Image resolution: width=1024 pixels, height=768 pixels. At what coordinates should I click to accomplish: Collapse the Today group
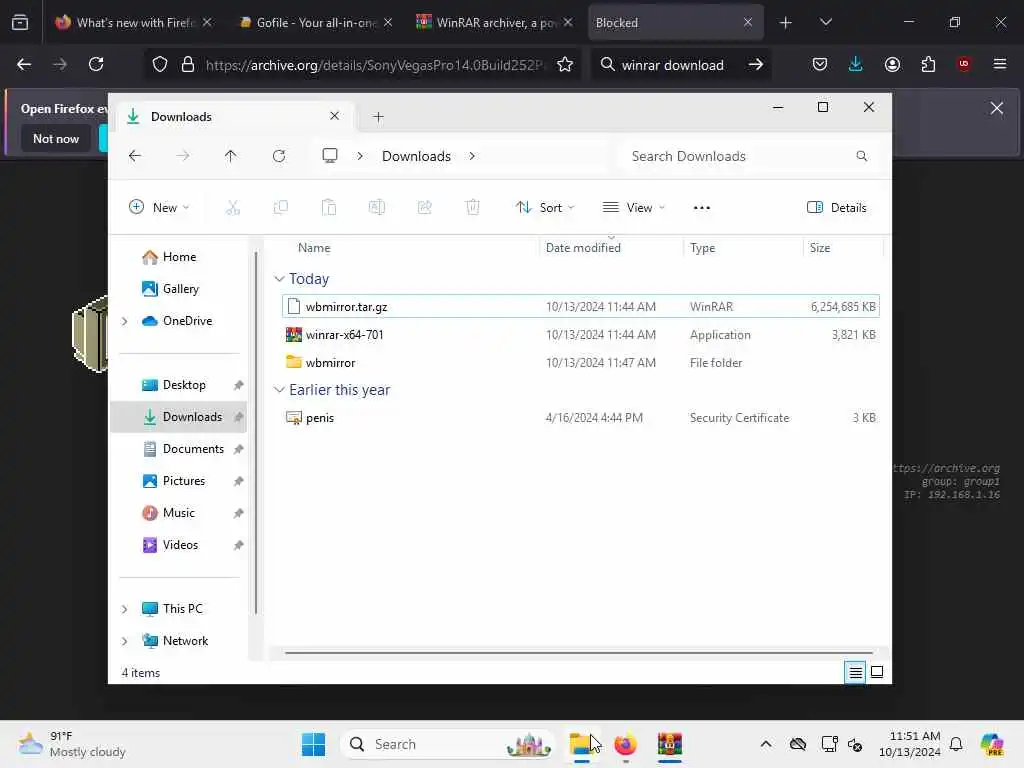[279, 279]
